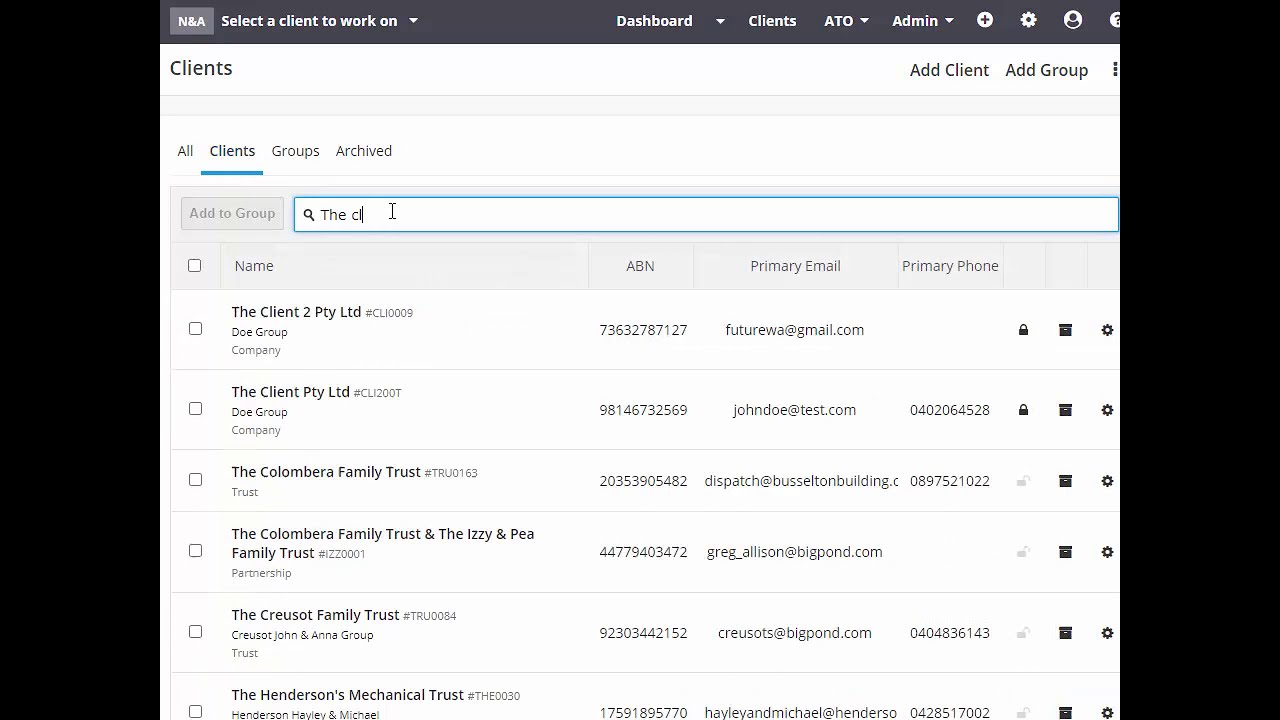Open gear settings for The Colombera Family Trust
The width and height of the screenshot is (1280, 720).
[1107, 481]
